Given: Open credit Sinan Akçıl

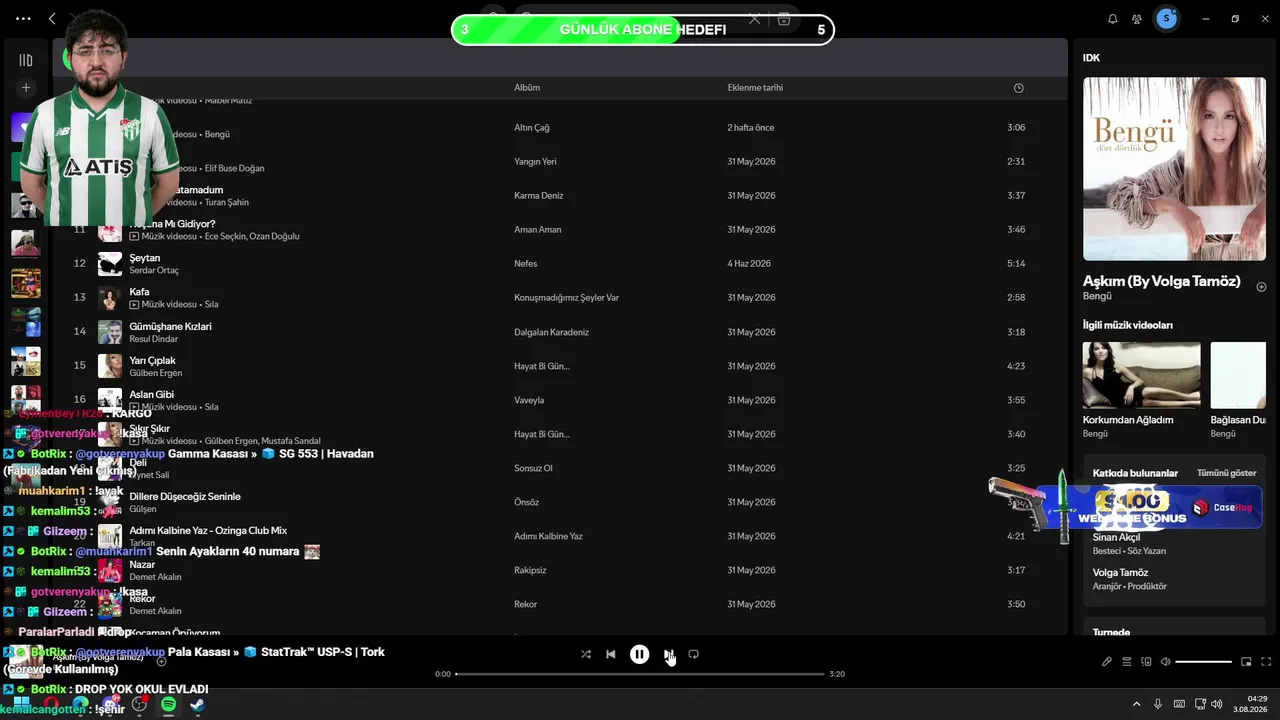Looking at the screenshot, I should click(x=1117, y=538).
